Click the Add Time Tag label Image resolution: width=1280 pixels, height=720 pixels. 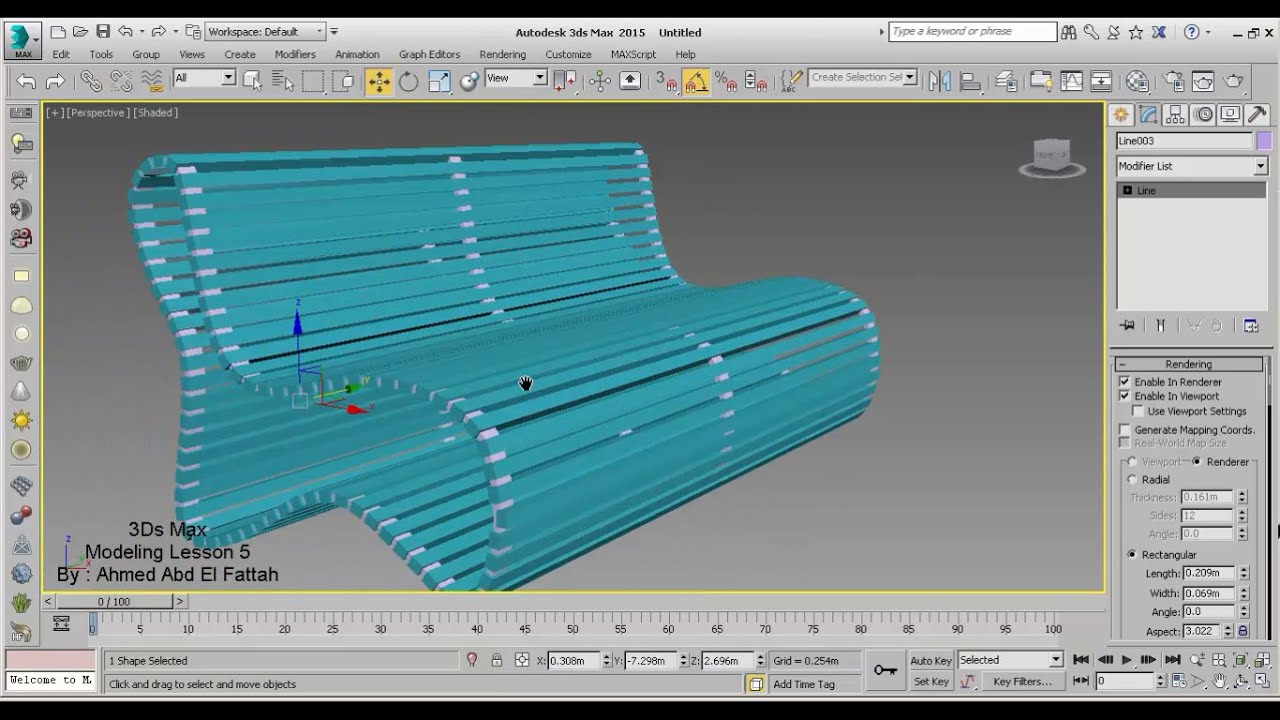pyautogui.click(x=803, y=684)
